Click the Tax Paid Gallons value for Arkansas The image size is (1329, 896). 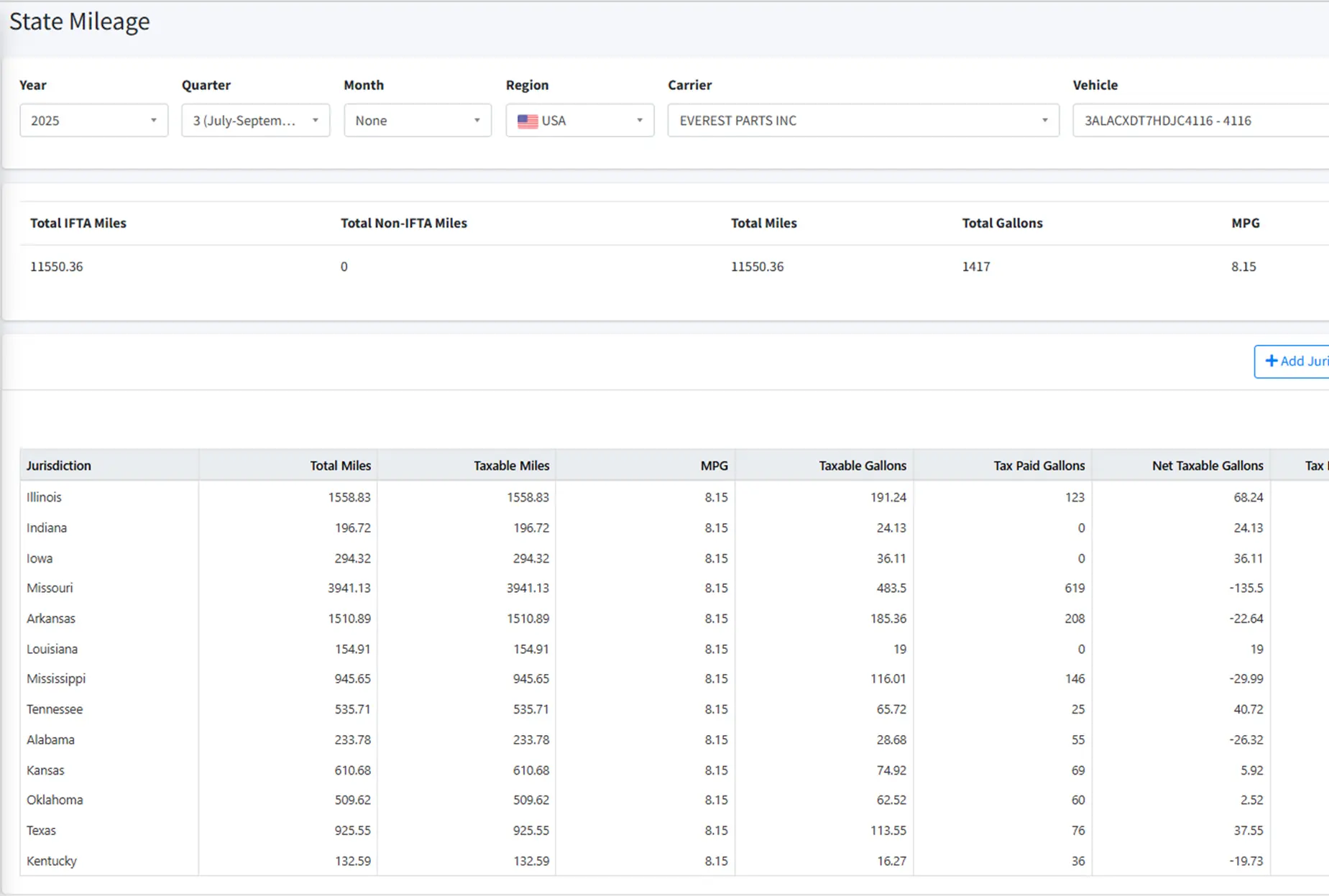(1074, 619)
